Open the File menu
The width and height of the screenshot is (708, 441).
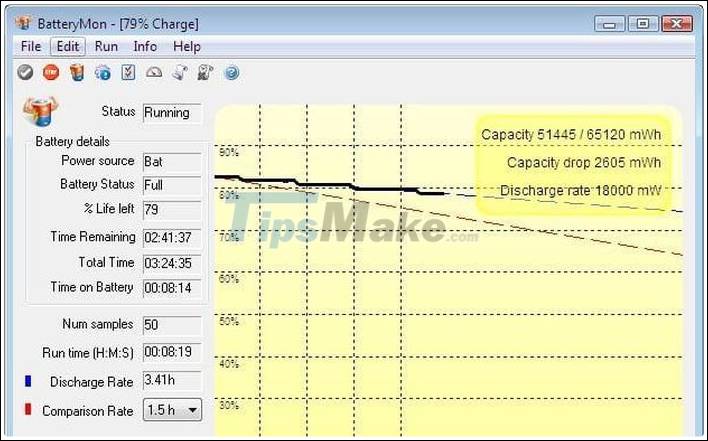pos(31,46)
